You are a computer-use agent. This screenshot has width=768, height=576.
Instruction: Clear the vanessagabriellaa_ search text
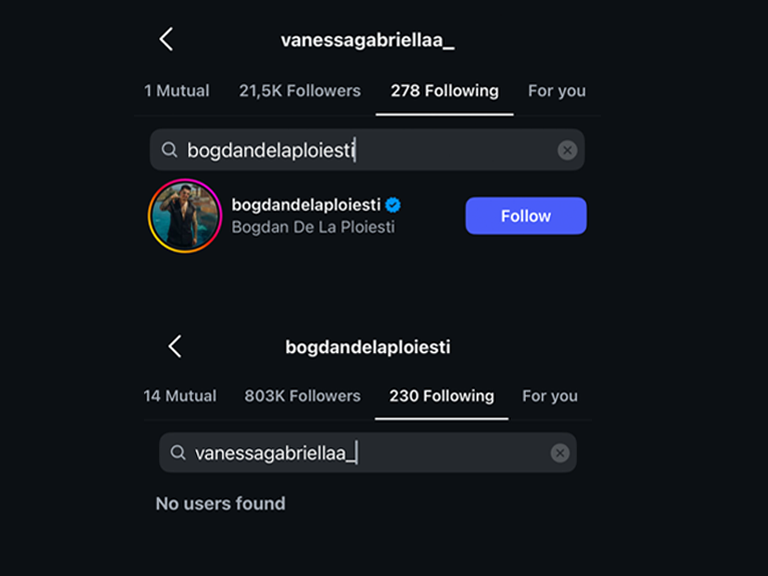pos(560,453)
